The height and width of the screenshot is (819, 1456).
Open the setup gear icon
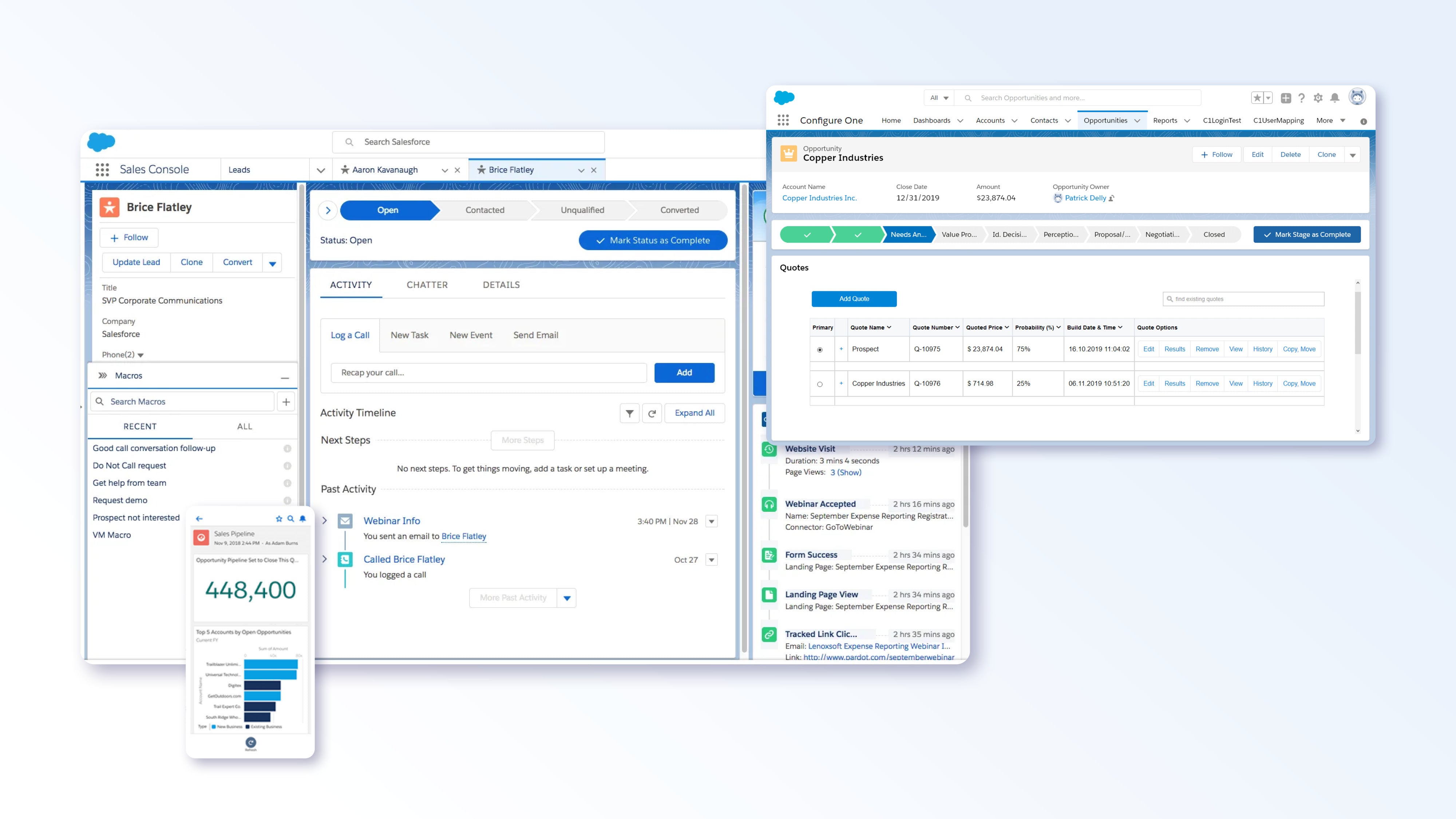click(1318, 98)
